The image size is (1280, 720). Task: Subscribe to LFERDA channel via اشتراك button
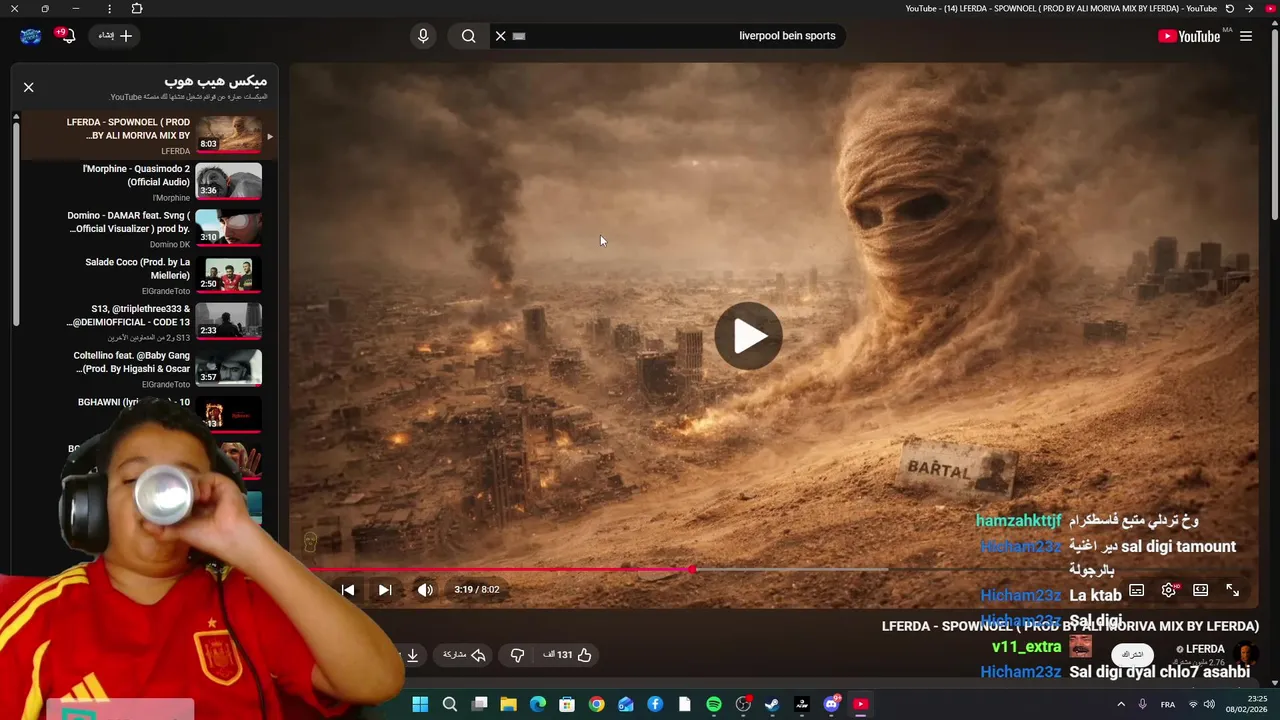pos(1132,654)
